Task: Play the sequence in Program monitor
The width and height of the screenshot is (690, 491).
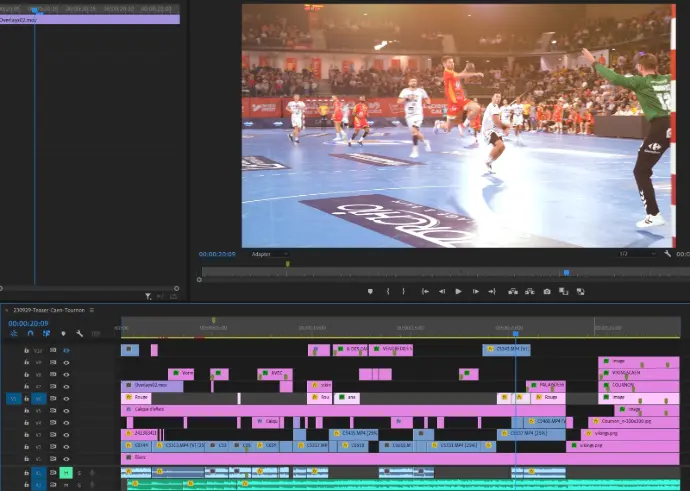Action: click(x=458, y=291)
